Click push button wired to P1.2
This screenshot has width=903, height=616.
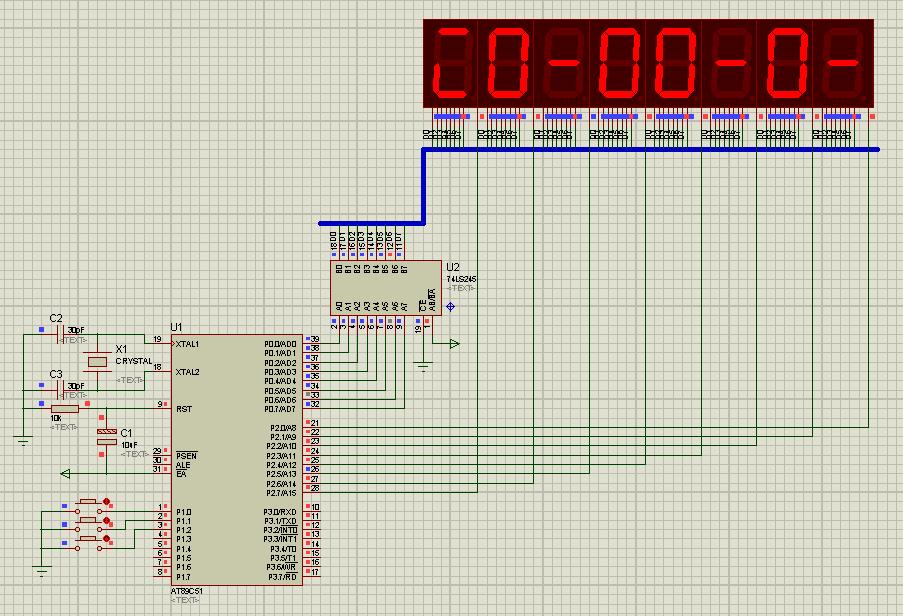point(89,542)
